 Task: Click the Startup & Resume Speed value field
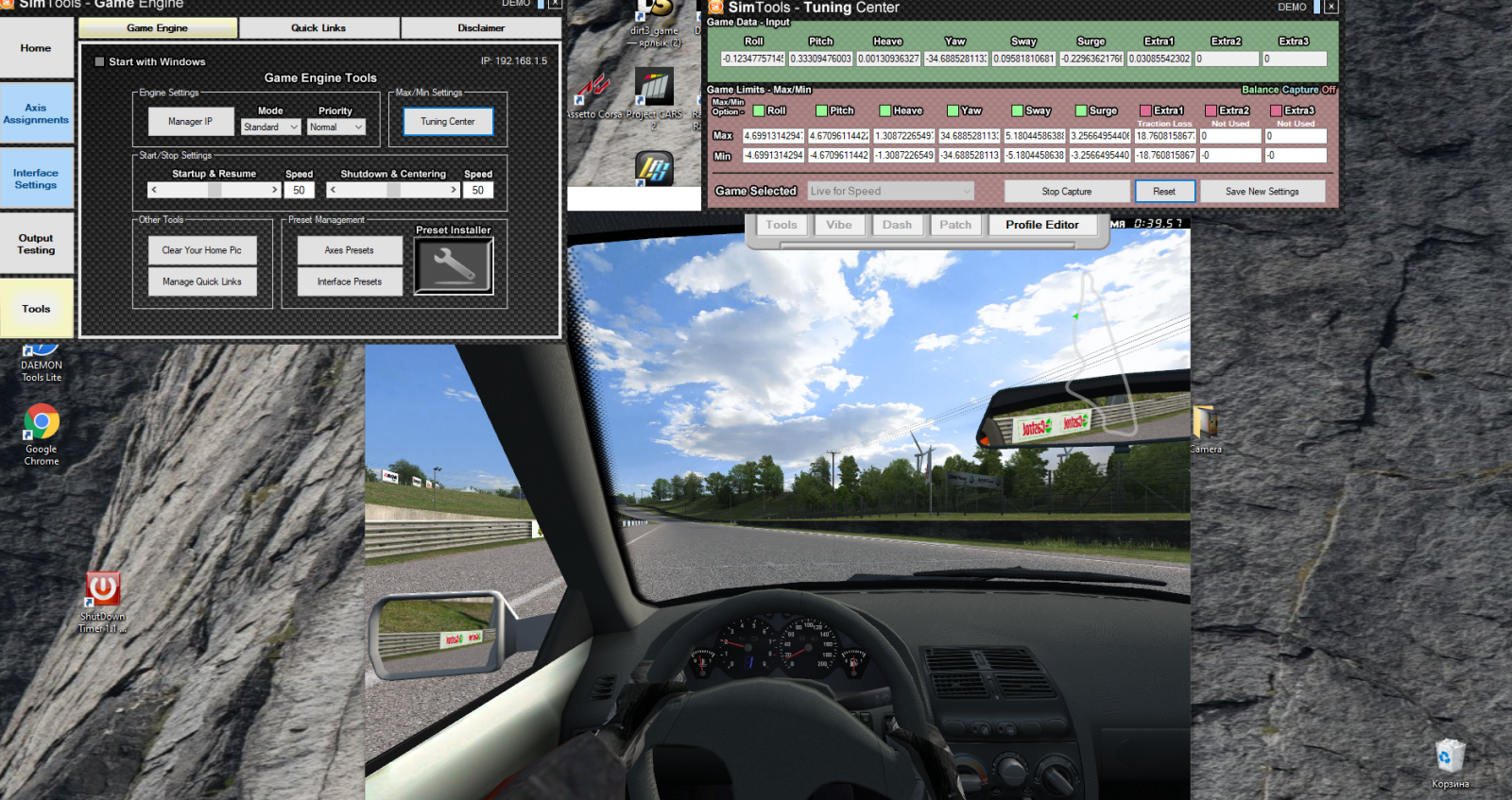[x=299, y=190]
